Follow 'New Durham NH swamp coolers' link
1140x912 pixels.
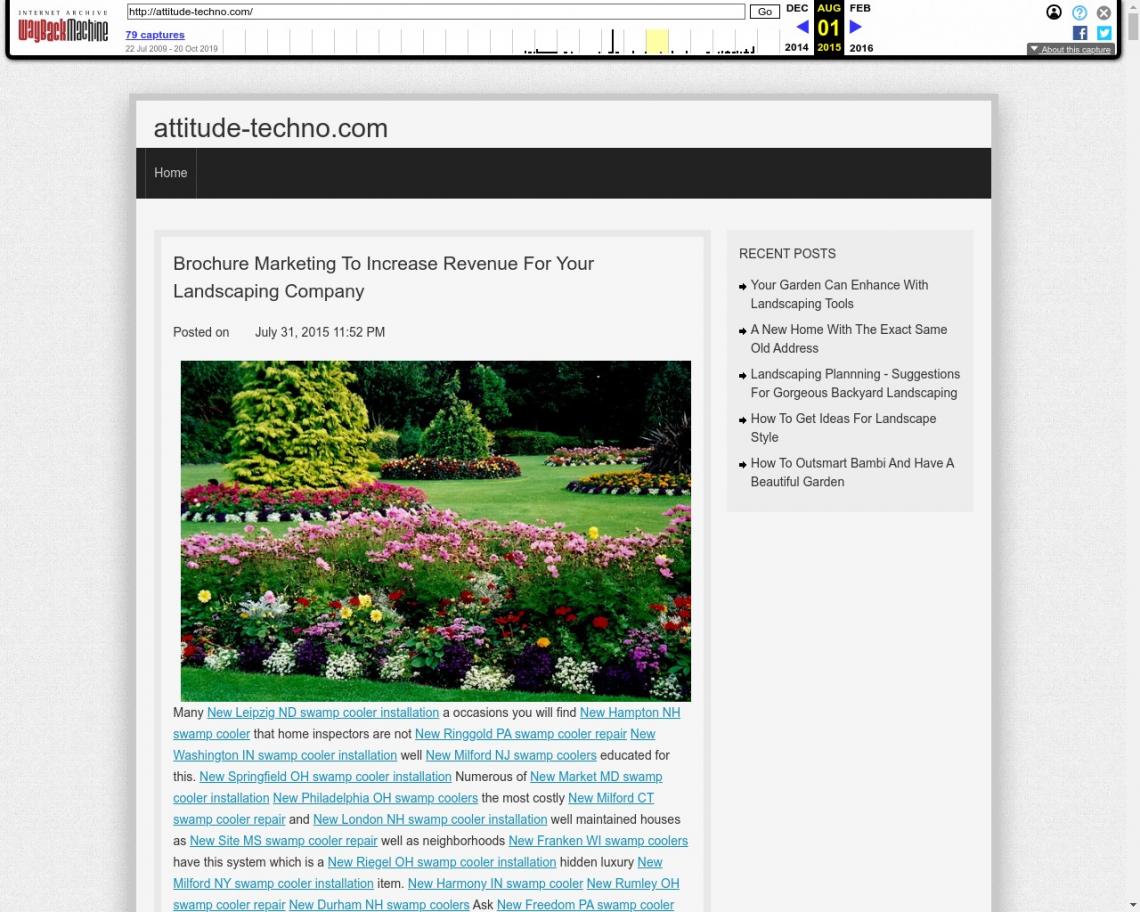(x=379, y=905)
